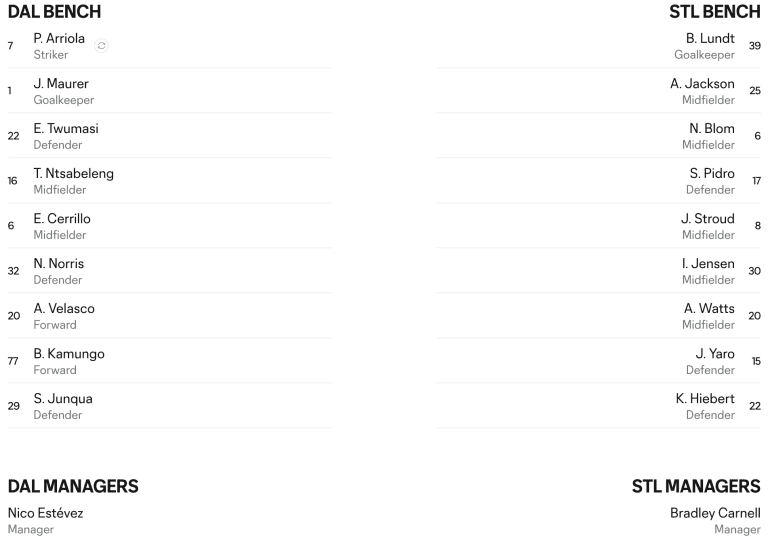This screenshot has height=541, width=768.
Task: Select STL goalkeeper B. Lundt
Action: tap(599, 46)
